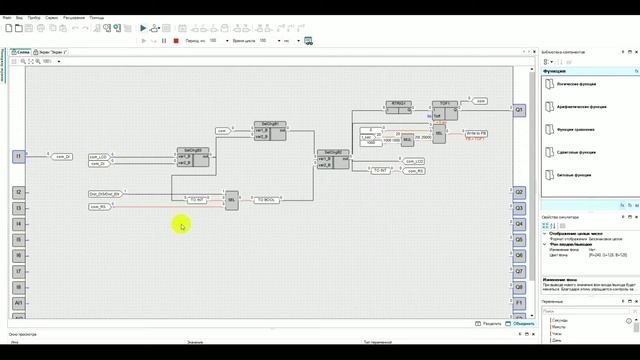This screenshot has height=360, width=640.
Task: Open the calendar clock icon in the simulation bar
Action: point(309,41)
